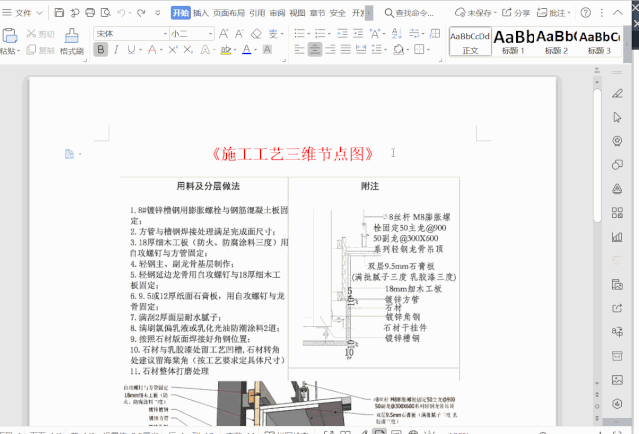Screen dimensions: 639x434
Task: Apply the 正文 style
Action: point(470,42)
